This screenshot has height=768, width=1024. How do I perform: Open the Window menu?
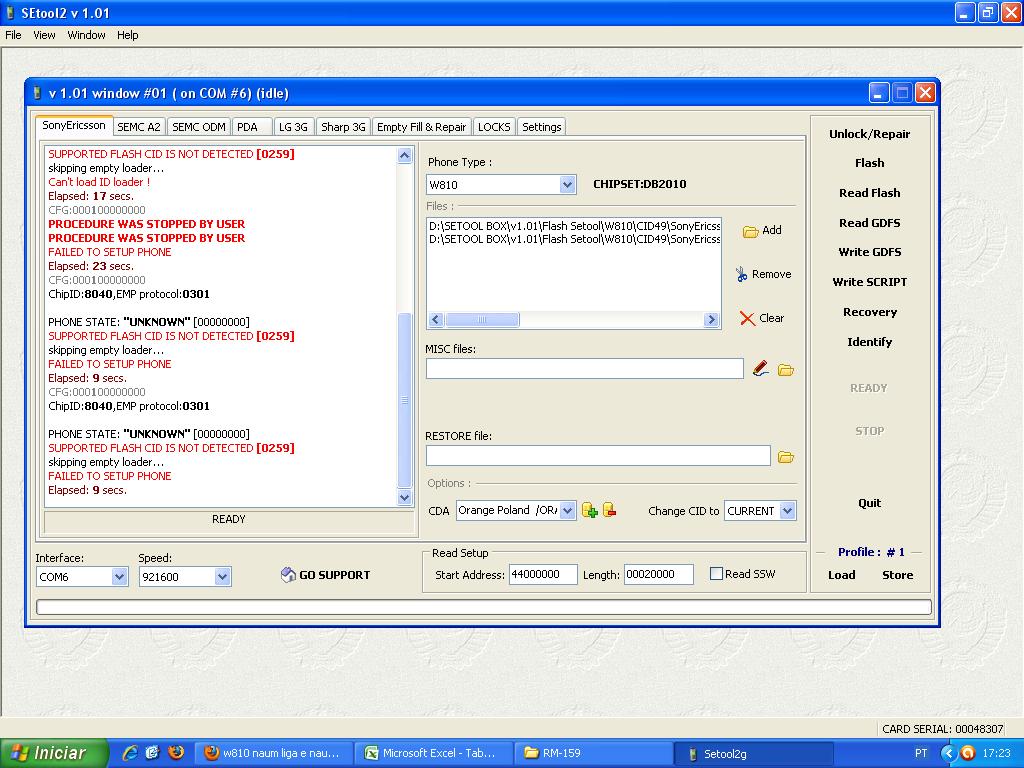point(86,35)
